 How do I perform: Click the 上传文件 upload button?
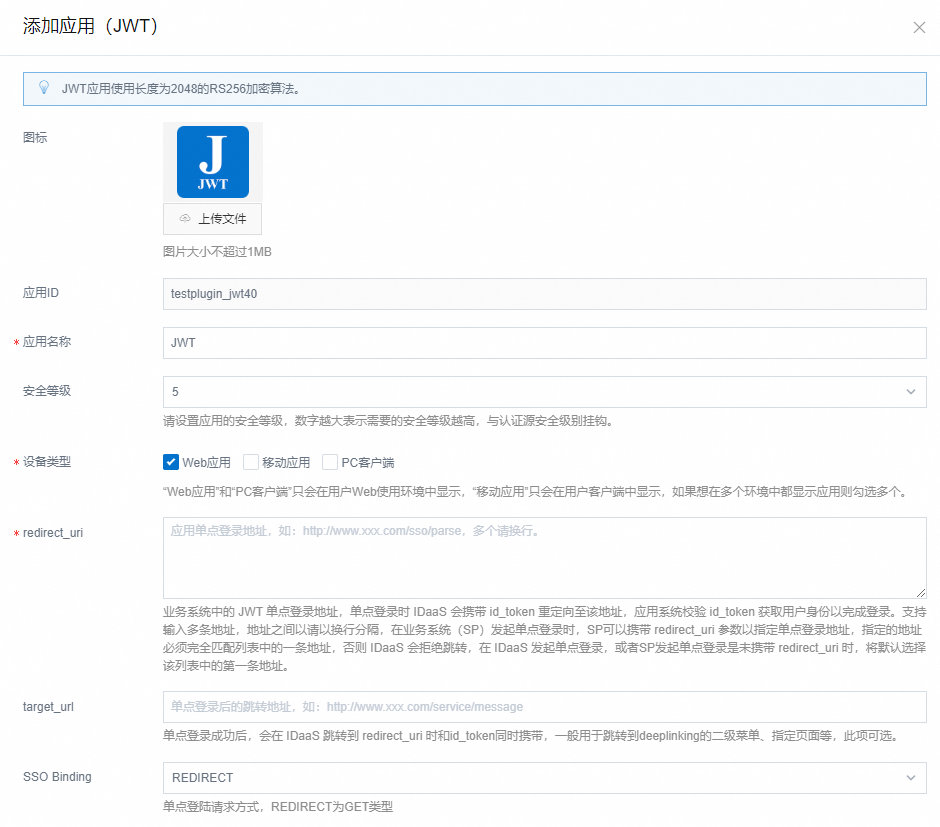pos(212,219)
